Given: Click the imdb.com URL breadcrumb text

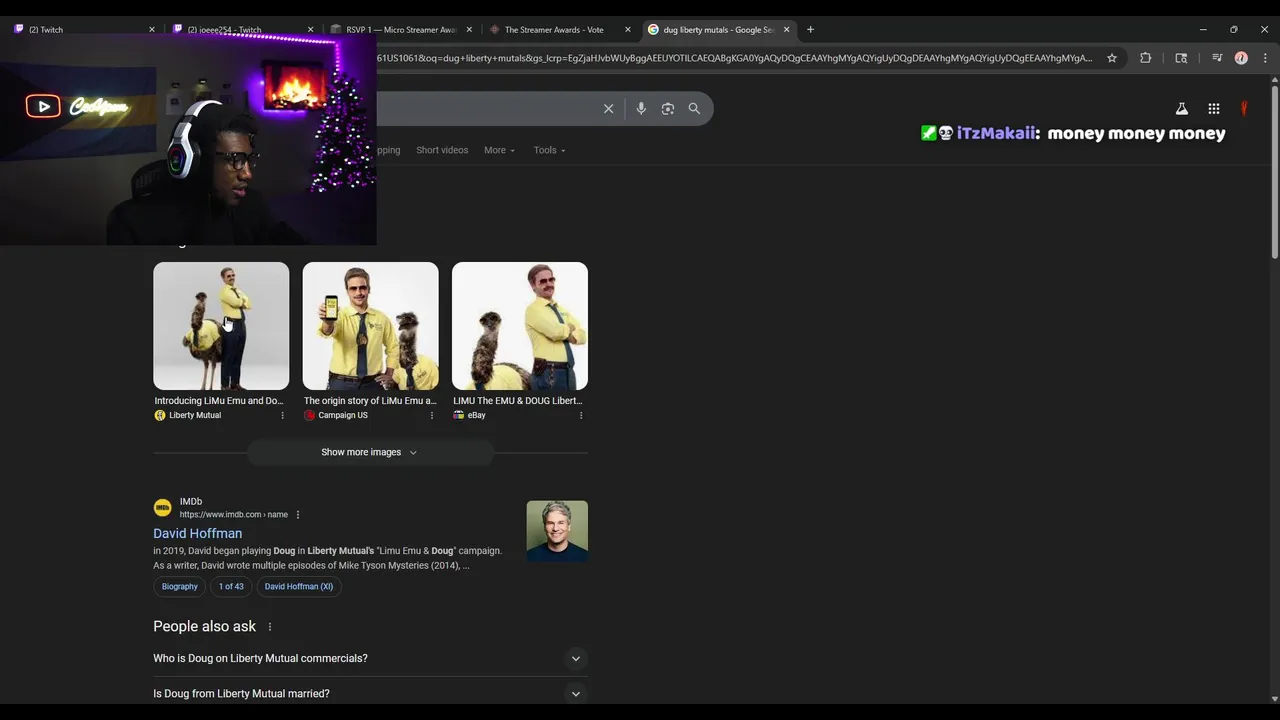Looking at the screenshot, I should (233, 515).
